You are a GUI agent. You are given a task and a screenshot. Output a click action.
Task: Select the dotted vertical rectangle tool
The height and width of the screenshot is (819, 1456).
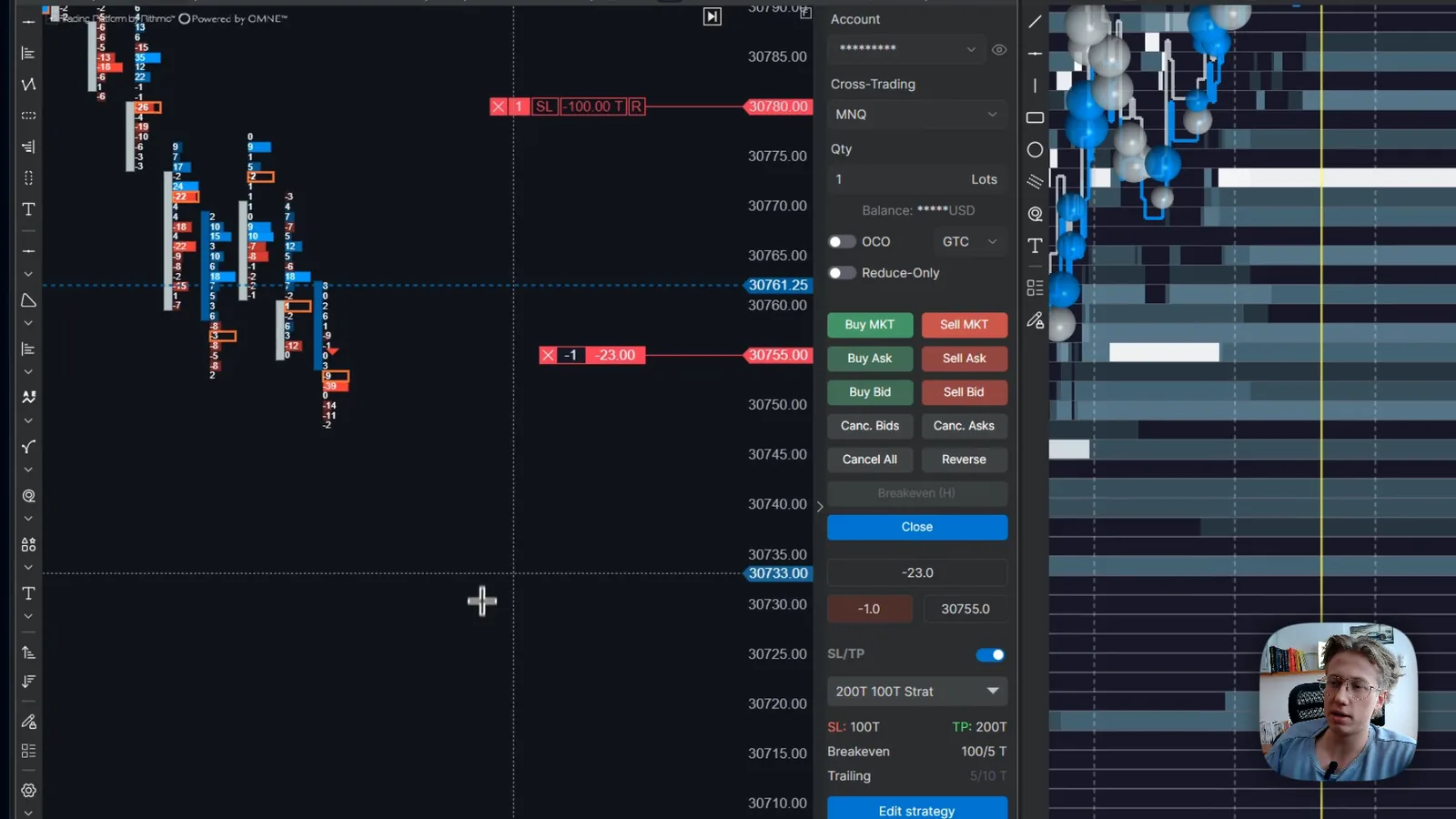pos(28,177)
